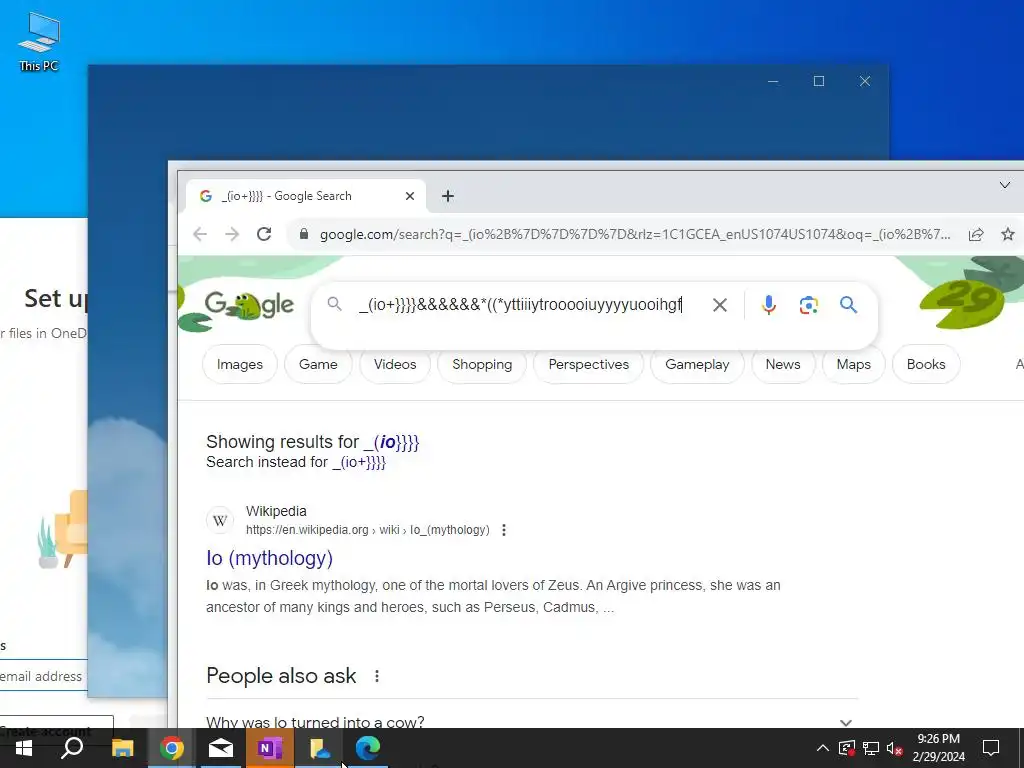
Task: Click the Chrome address bar URL
Action: [635, 234]
